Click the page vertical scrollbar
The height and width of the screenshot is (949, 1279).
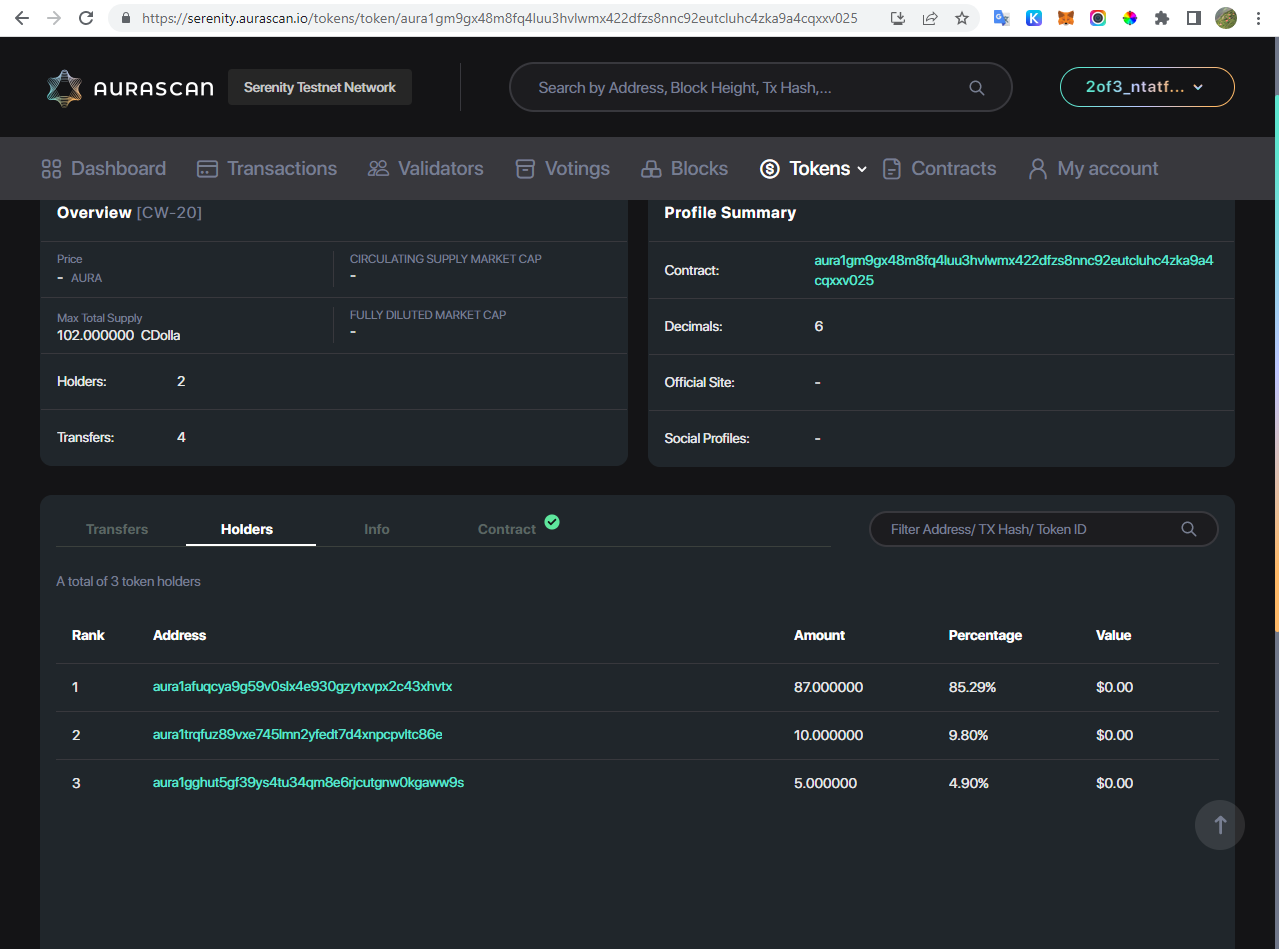pos(1275,365)
